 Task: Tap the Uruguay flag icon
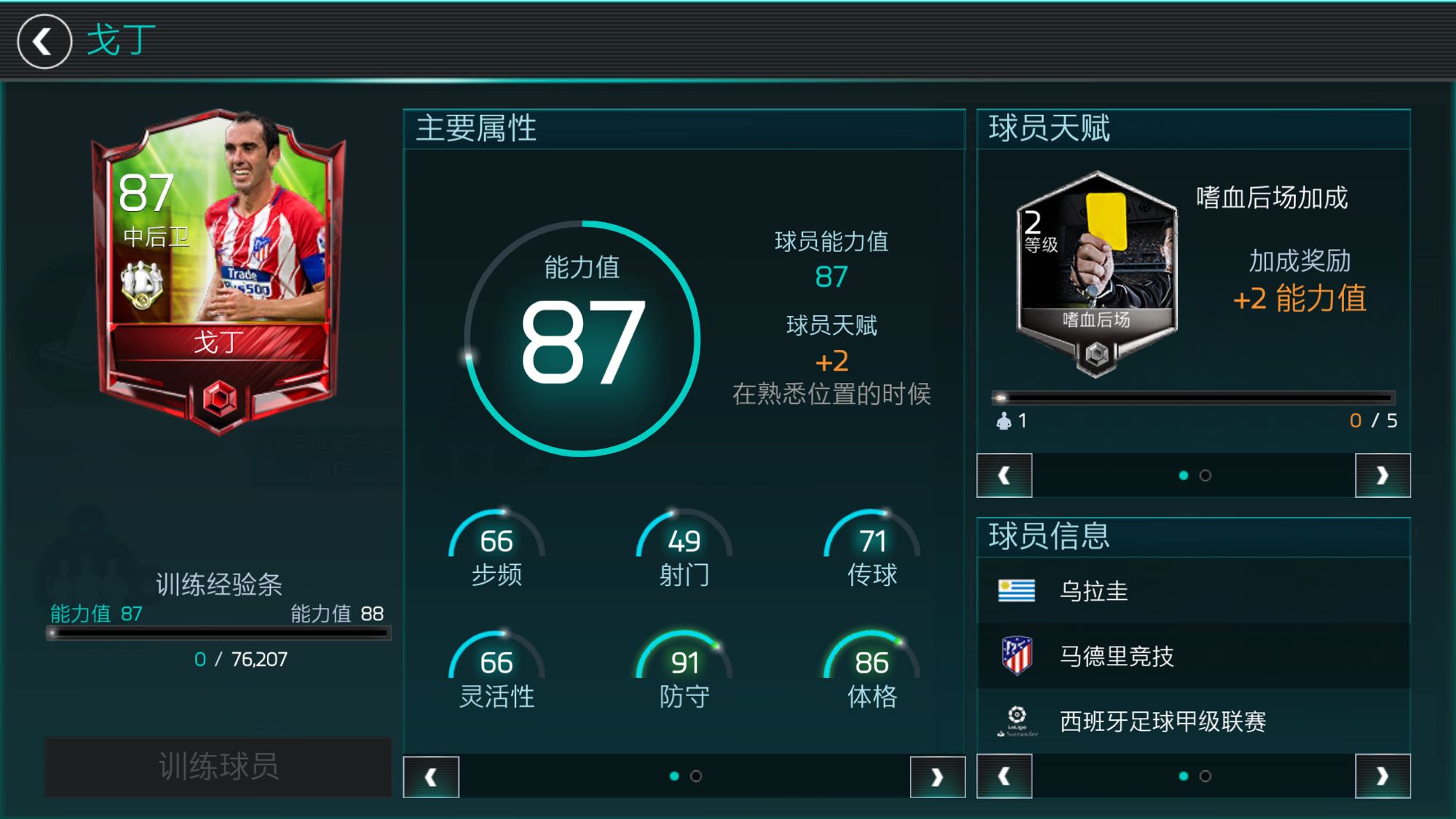[1016, 590]
